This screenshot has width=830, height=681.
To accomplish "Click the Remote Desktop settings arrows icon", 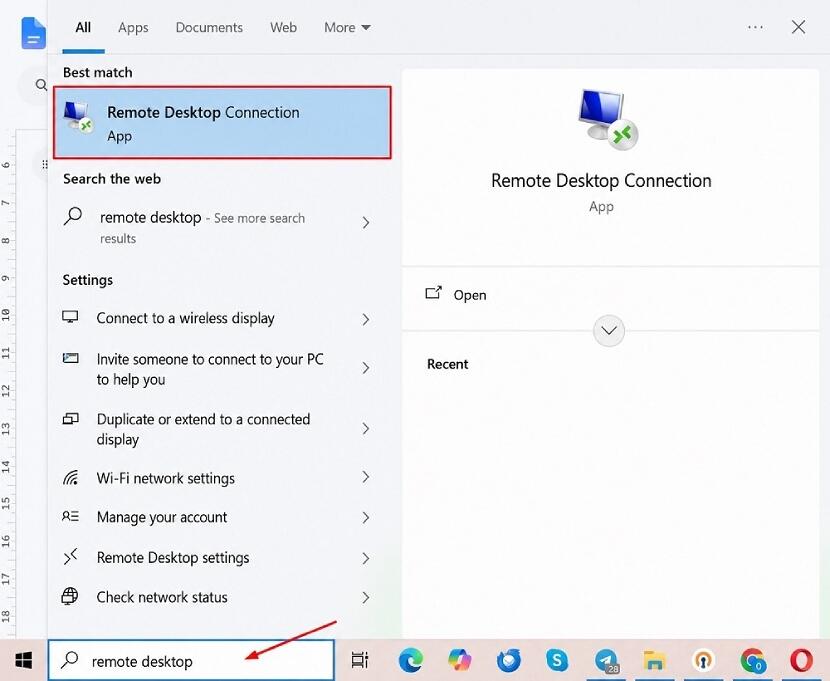I will point(70,557).
